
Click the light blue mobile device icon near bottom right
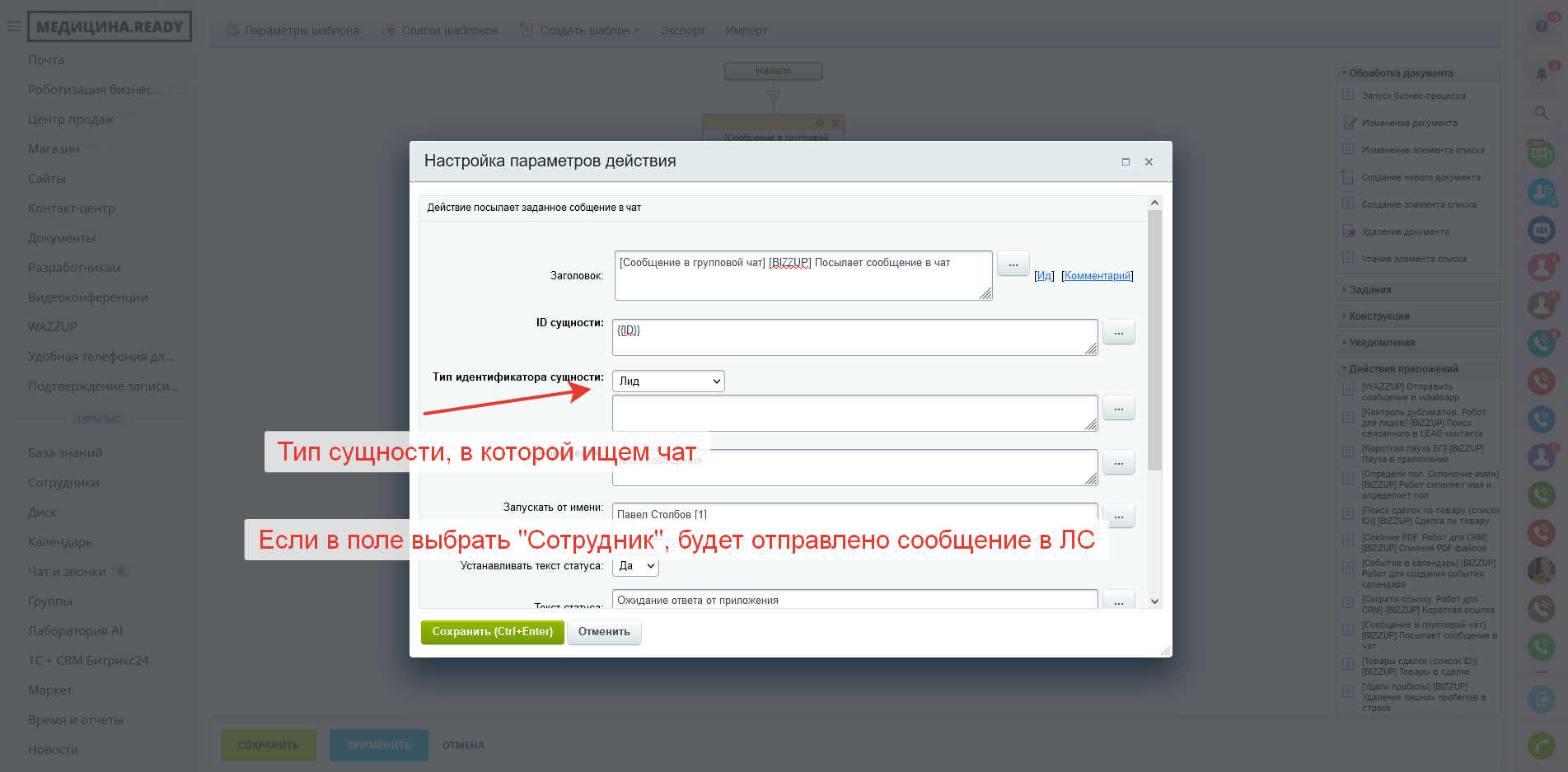click(1542, 699)
